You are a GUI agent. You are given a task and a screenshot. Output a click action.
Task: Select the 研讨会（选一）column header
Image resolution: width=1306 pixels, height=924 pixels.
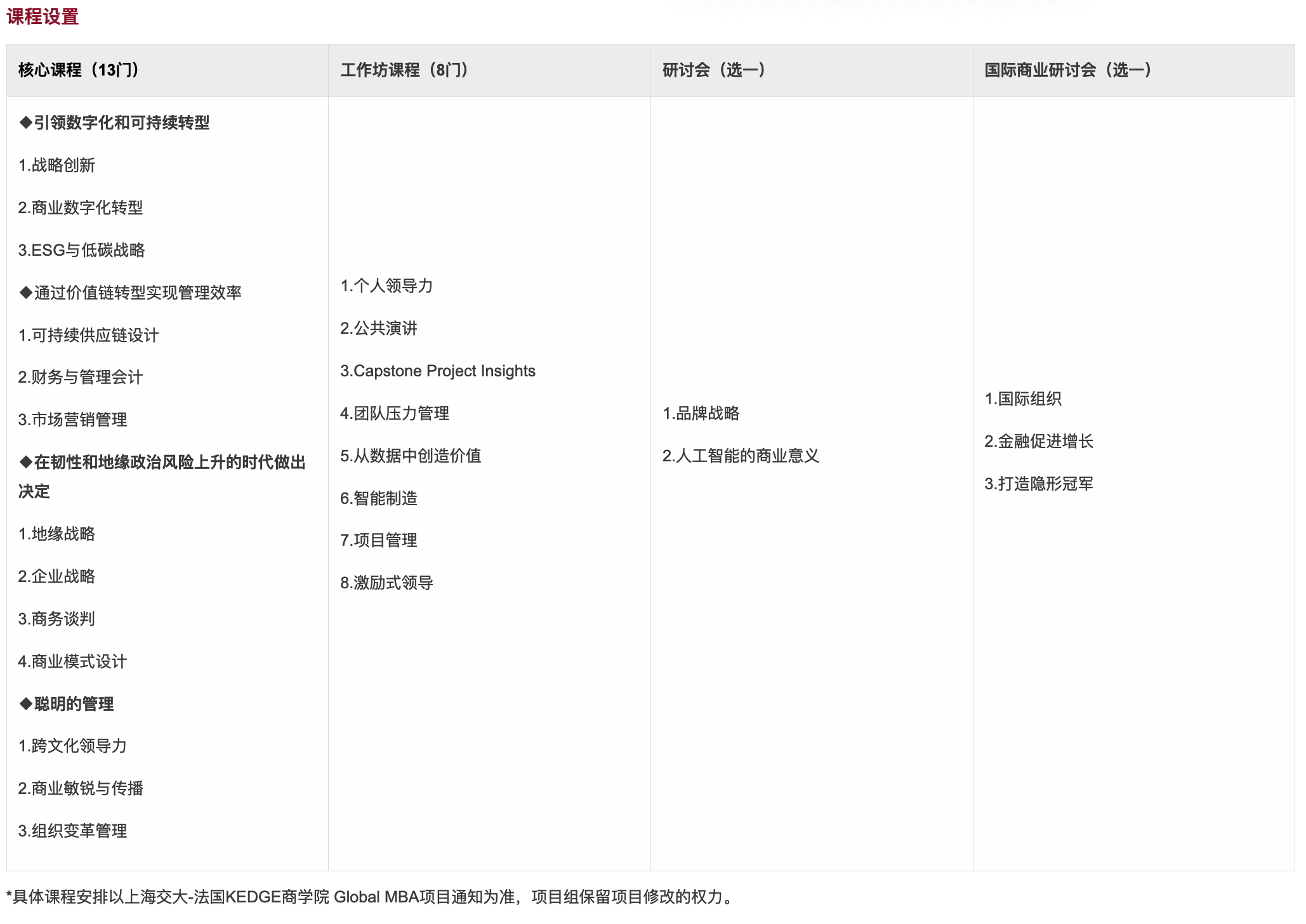pos(712,71)
